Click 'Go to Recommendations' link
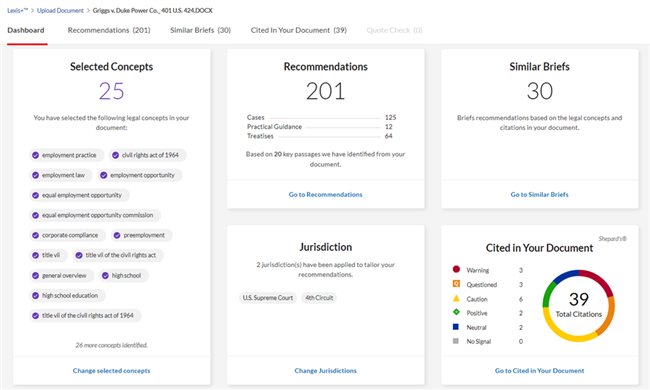 click(325, 194)
